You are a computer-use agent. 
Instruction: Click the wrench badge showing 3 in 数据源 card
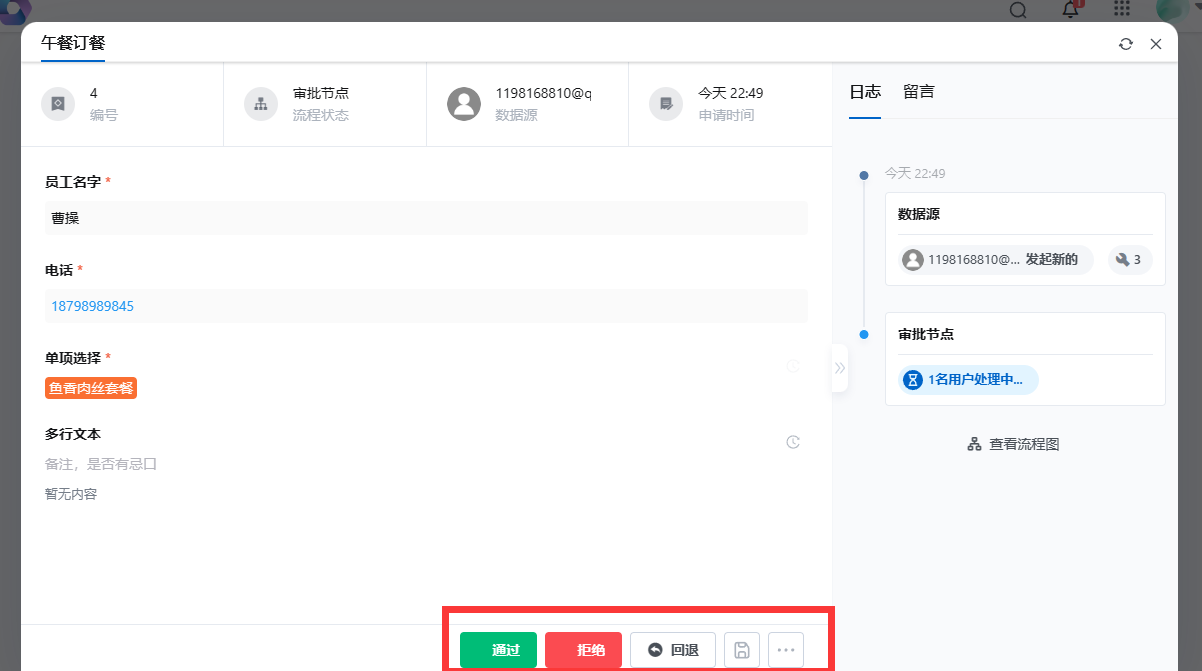point(1129,259)
